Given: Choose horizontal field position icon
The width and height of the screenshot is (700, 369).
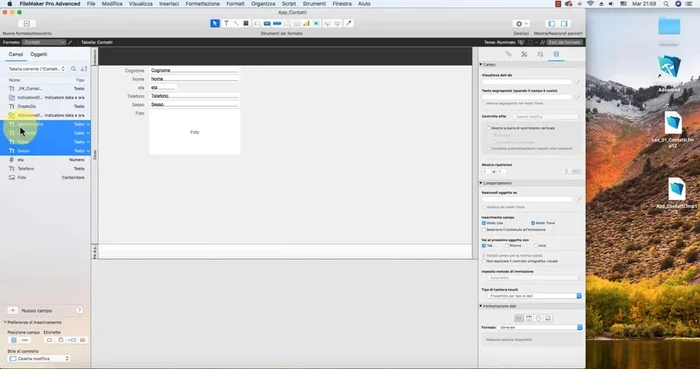Looking at the screenshot, I should [25, 340].
